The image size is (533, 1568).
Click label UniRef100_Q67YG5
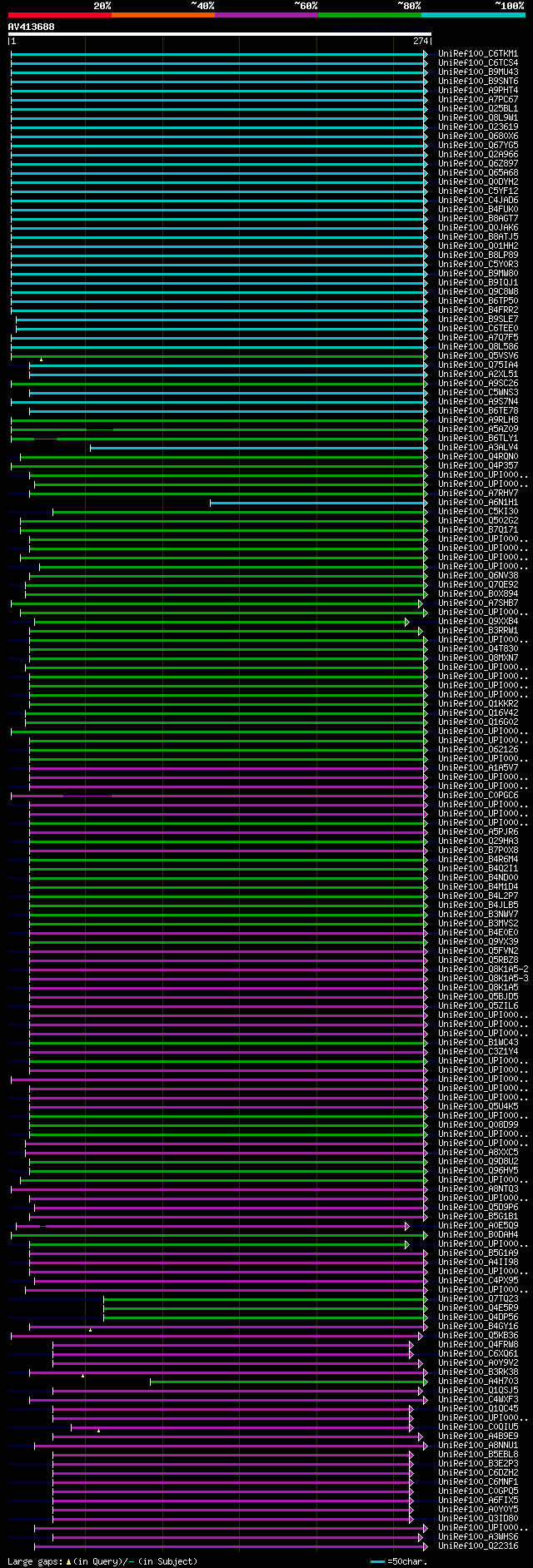tap(478, 146)
